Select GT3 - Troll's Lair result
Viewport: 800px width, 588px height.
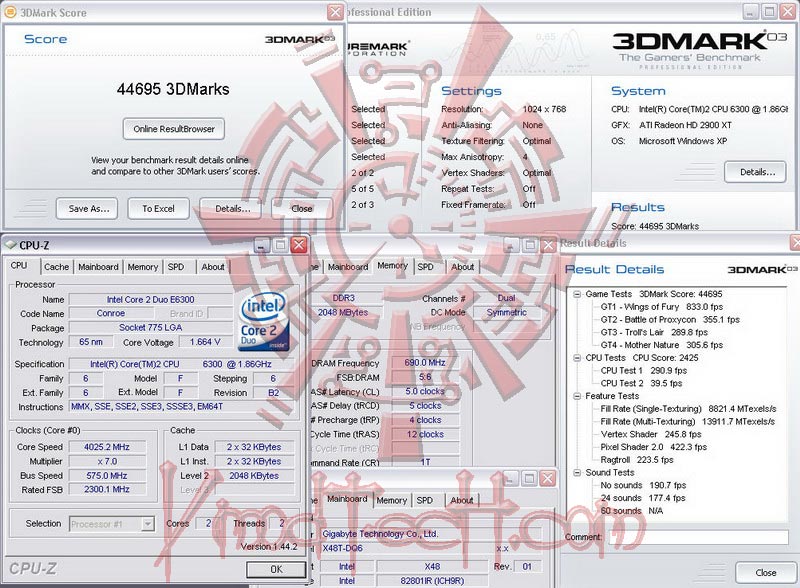coord(654,332)
